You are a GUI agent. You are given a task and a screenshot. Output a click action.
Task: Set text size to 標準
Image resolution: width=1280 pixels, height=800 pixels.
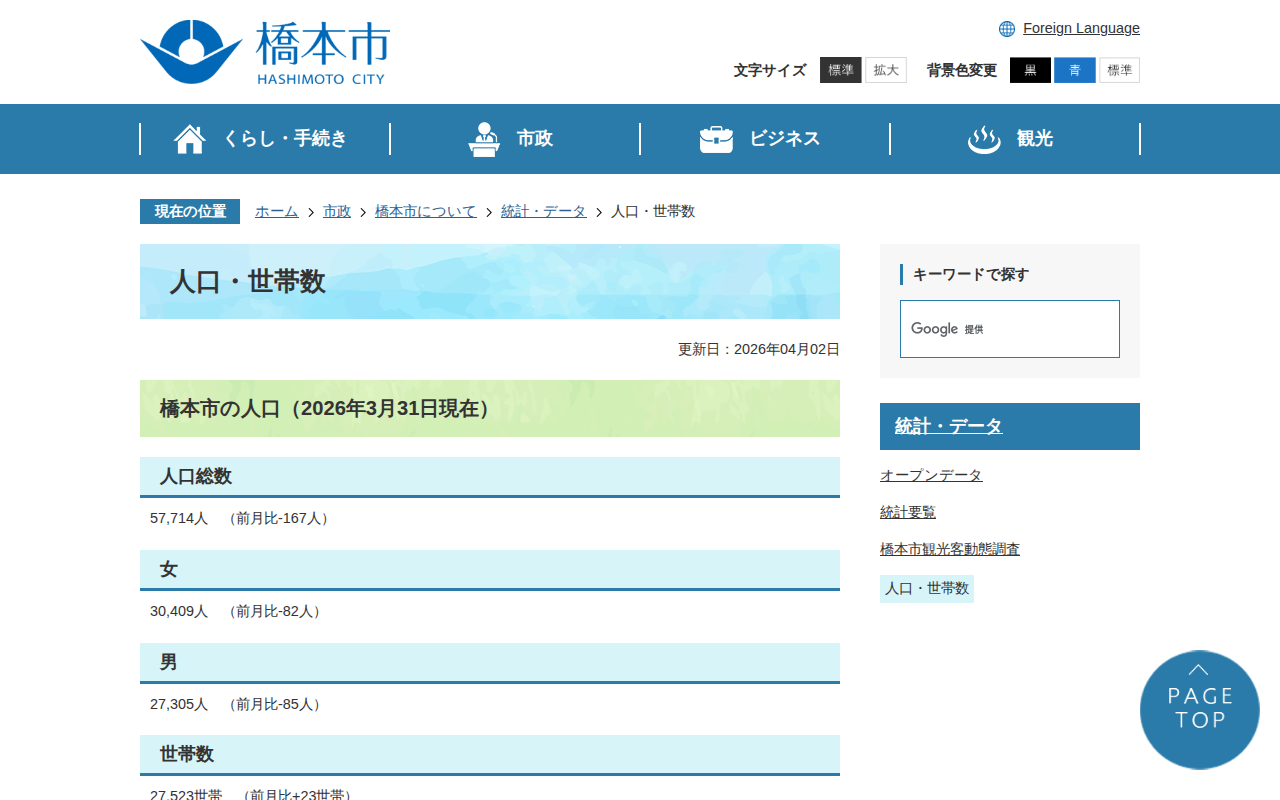(x=840, y=70)
